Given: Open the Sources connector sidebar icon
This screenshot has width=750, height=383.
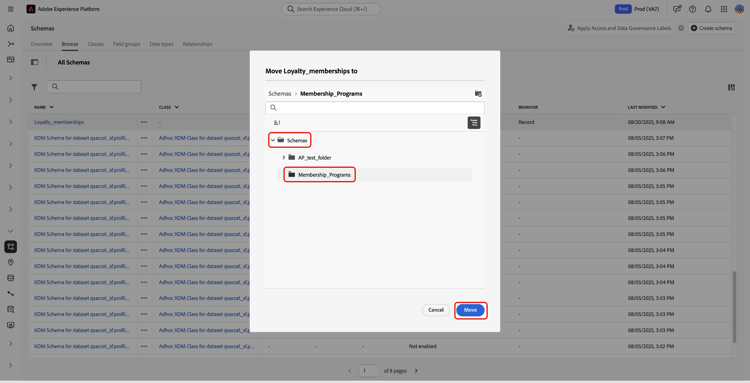Looking at the screenshot, I should pyautogui.click(x=11, y=294).
